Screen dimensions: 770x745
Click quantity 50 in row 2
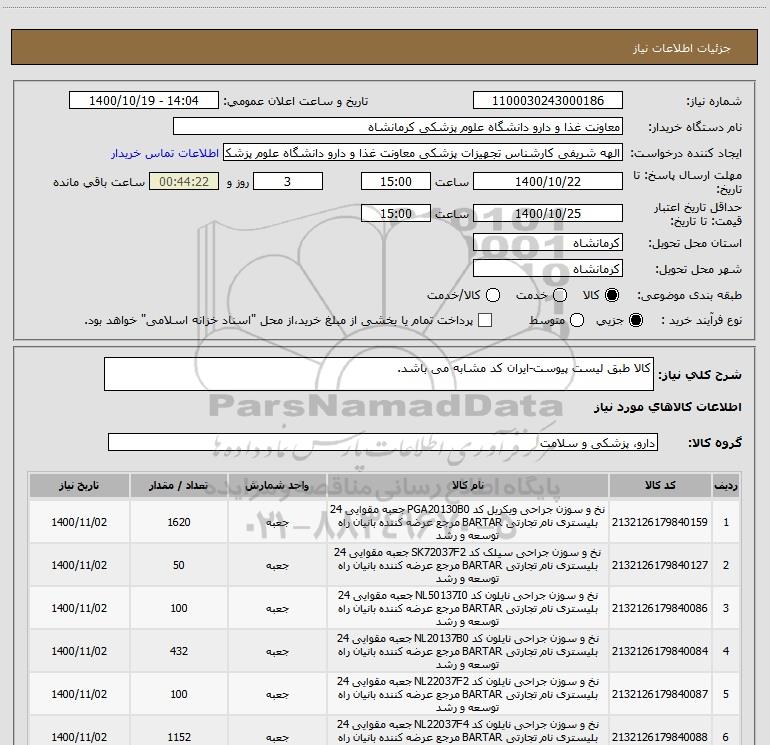coord(179,565)
